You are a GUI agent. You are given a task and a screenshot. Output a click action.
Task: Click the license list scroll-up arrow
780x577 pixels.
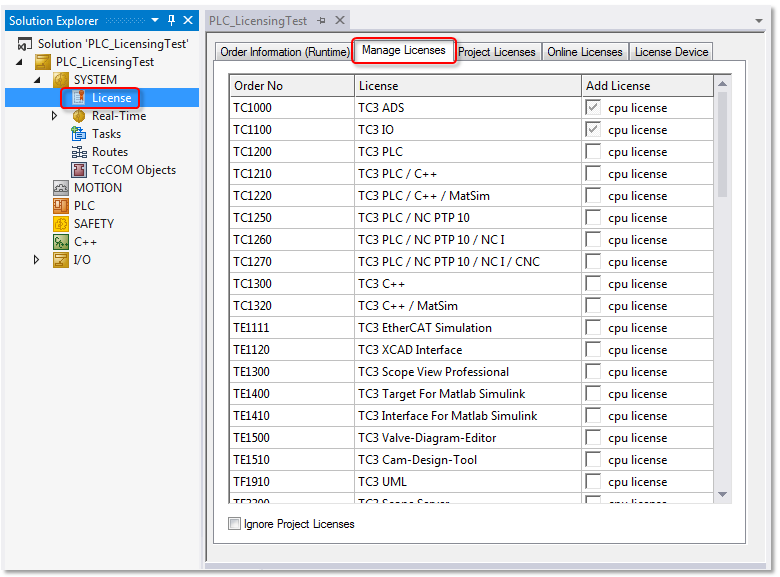[x=722, y=84]
